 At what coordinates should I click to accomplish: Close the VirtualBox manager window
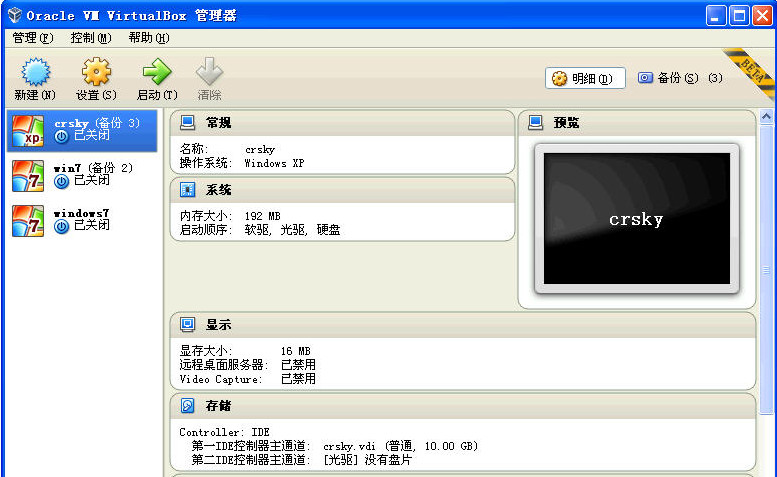[x=763, y=15]
